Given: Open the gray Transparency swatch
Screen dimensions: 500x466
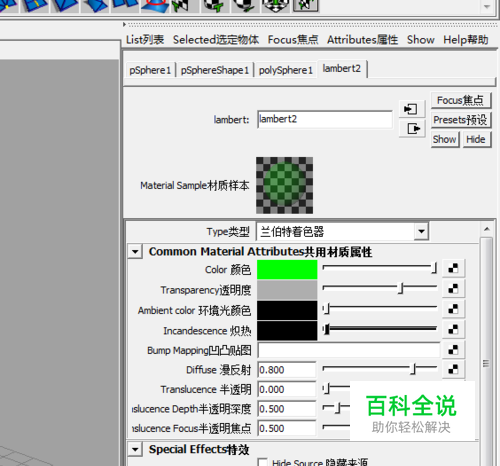Looking at the screenshot, I should click(287, 290).
